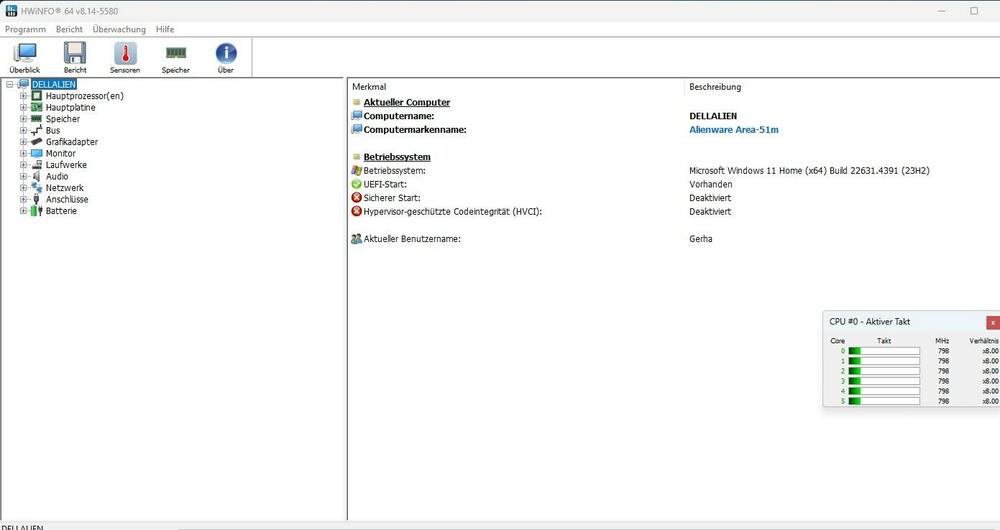Image resolution: width=1000 pixels, height=530 pixels.
Task: Click the Bericht floppy disk icon
Action: (x=75, y=55)
